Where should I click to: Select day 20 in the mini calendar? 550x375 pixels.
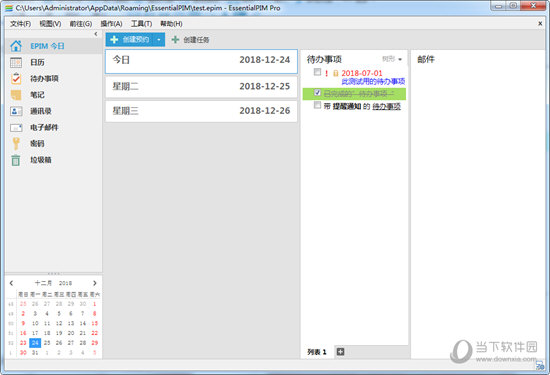click(71, 333)
